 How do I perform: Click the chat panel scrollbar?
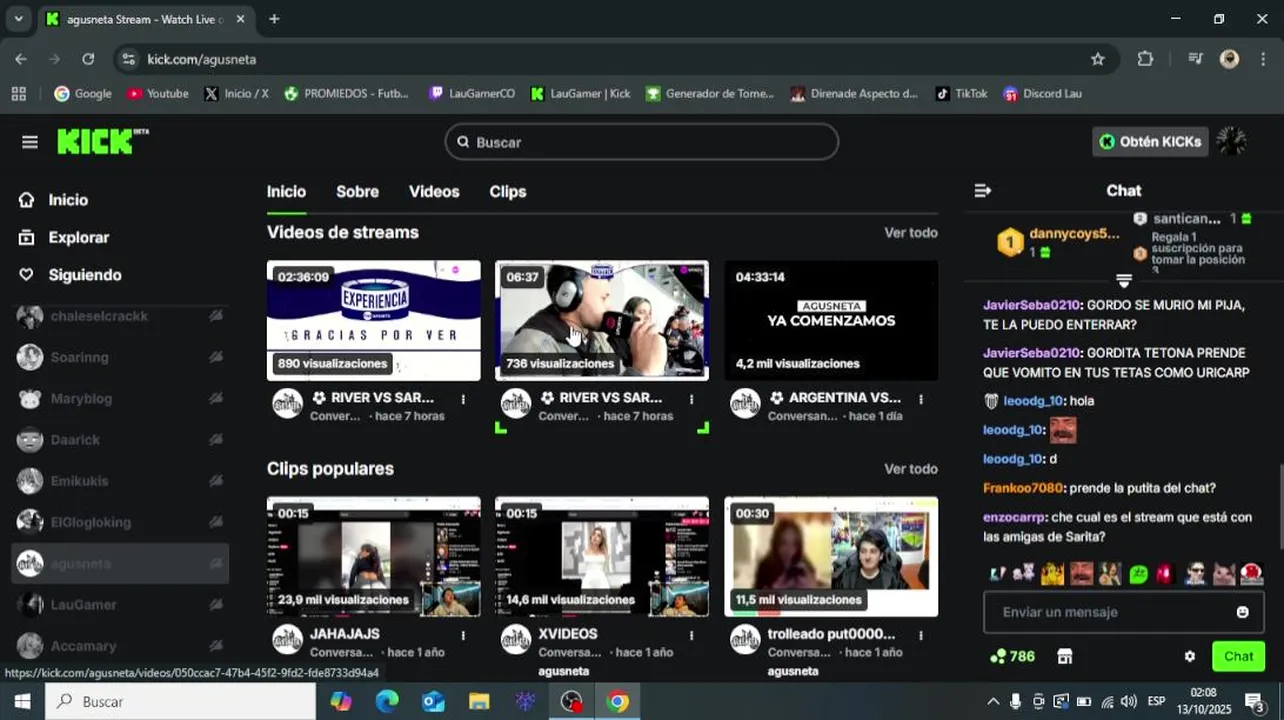click(1279, 506)
